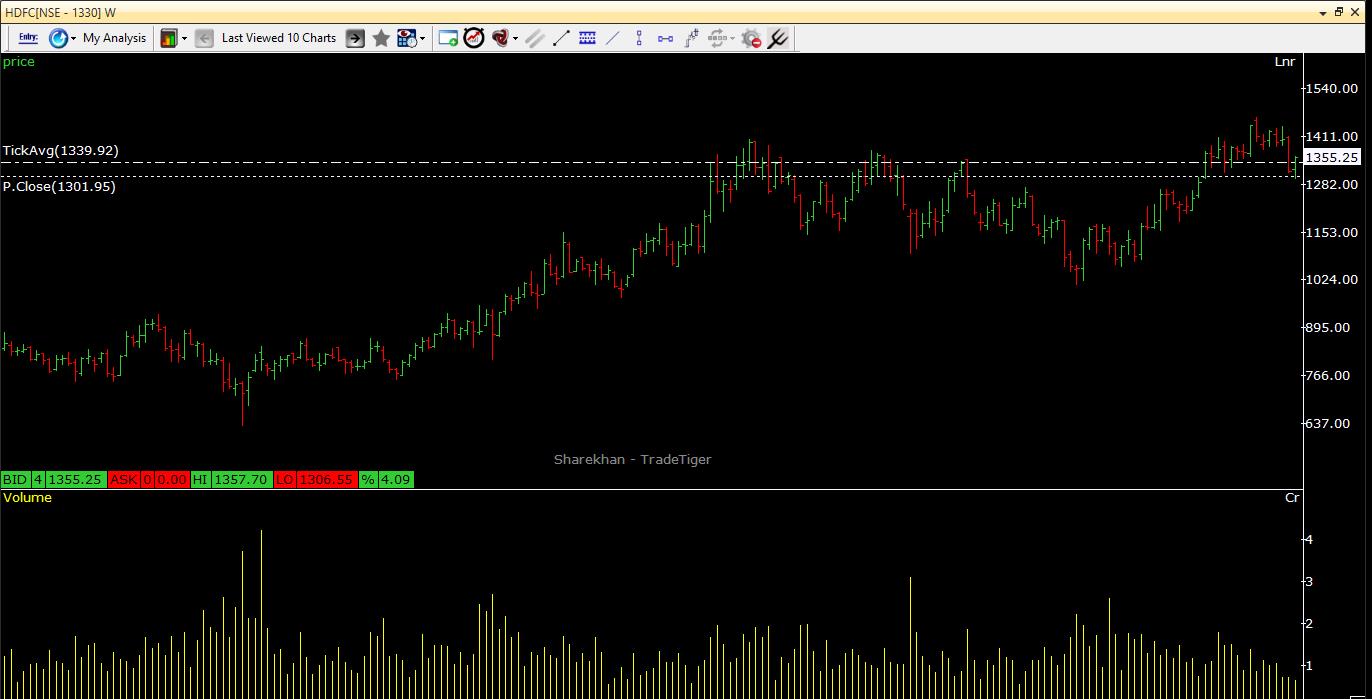This screenshot has height=699, width=1372.
Task: Click the BID price 1355.25 field
Action: 75,480
